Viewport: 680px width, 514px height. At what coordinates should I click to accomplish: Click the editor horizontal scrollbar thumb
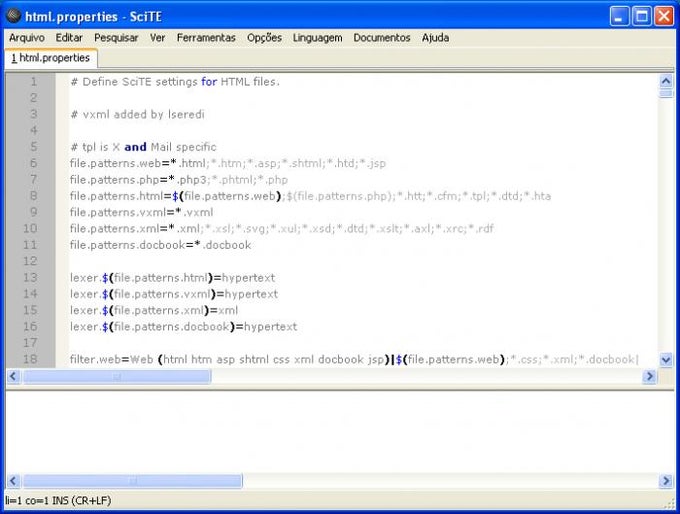(x=117, y=376)
